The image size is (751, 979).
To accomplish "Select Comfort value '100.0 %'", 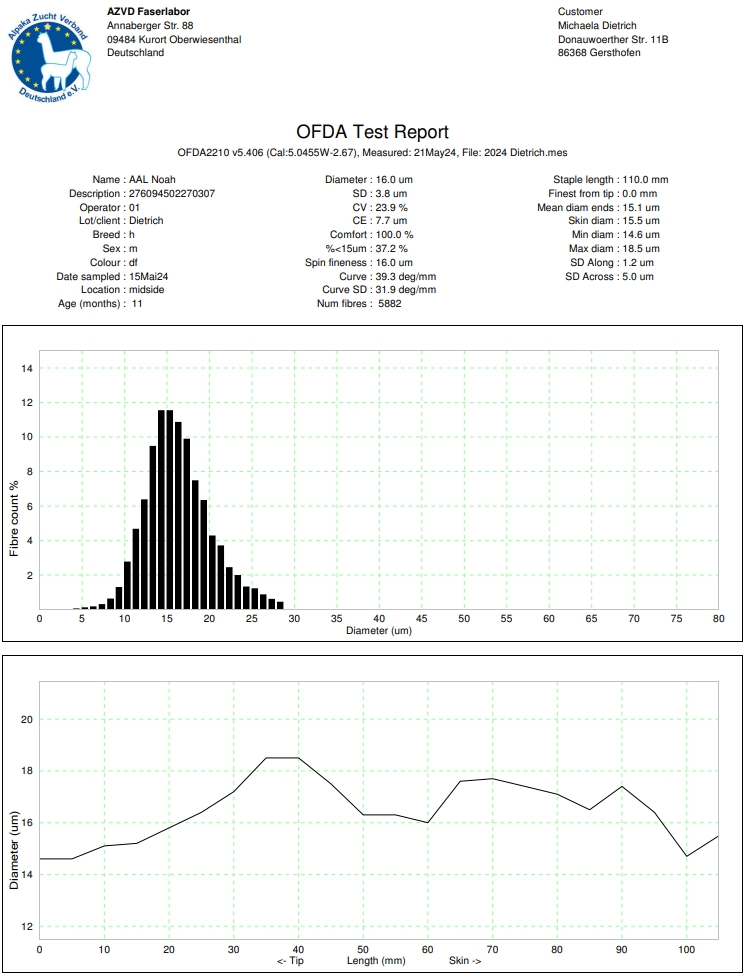I will (395, 235).
